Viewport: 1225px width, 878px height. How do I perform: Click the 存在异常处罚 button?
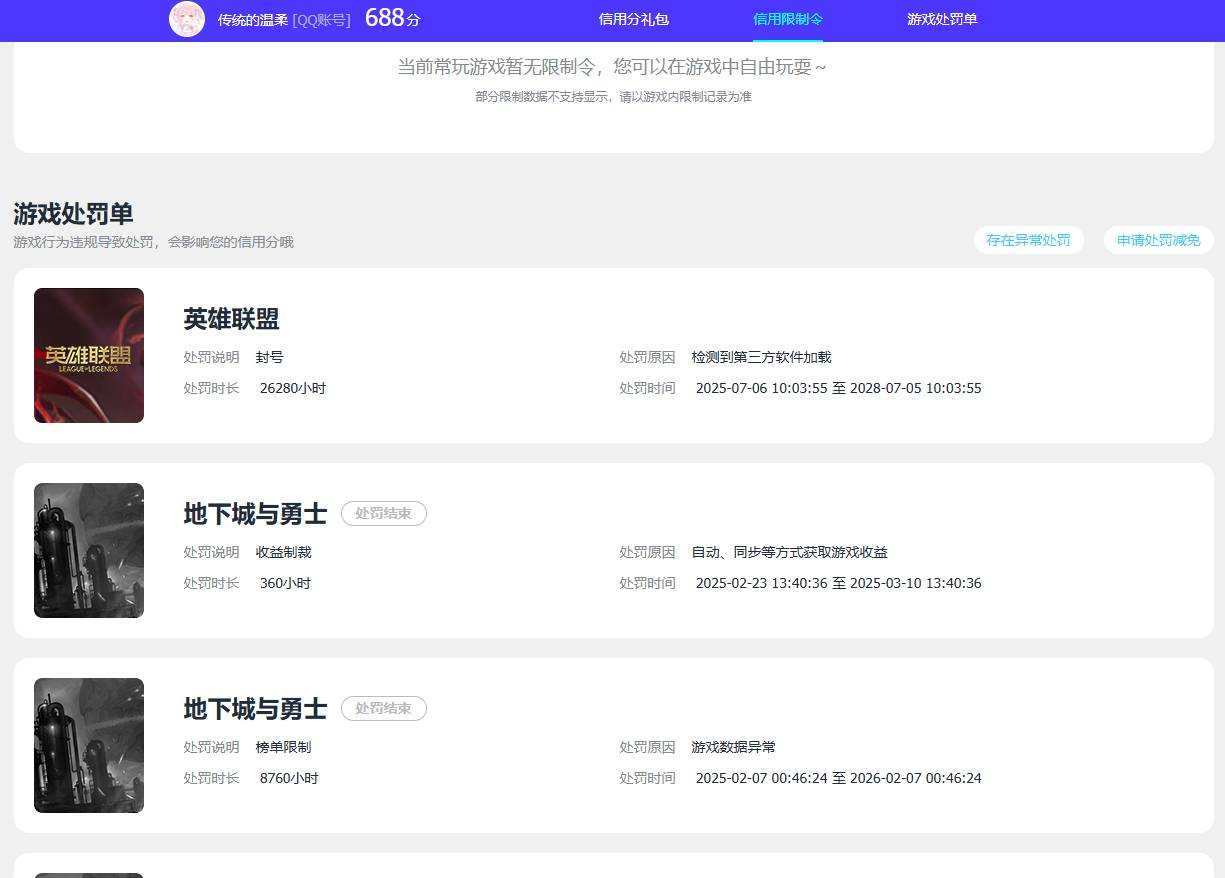tap(1028, 240)
